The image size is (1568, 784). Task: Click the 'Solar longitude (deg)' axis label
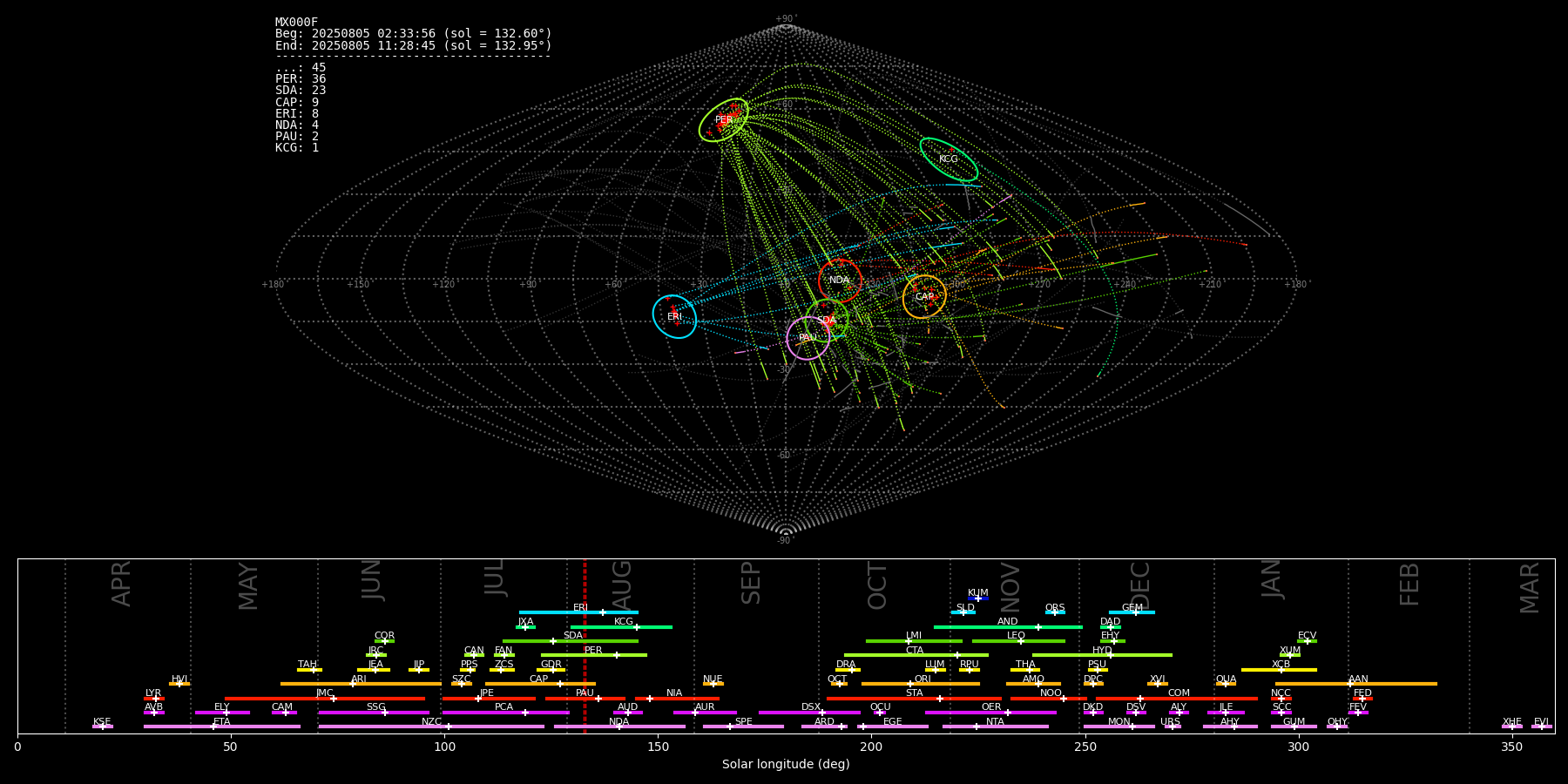(x=786, y=764)
